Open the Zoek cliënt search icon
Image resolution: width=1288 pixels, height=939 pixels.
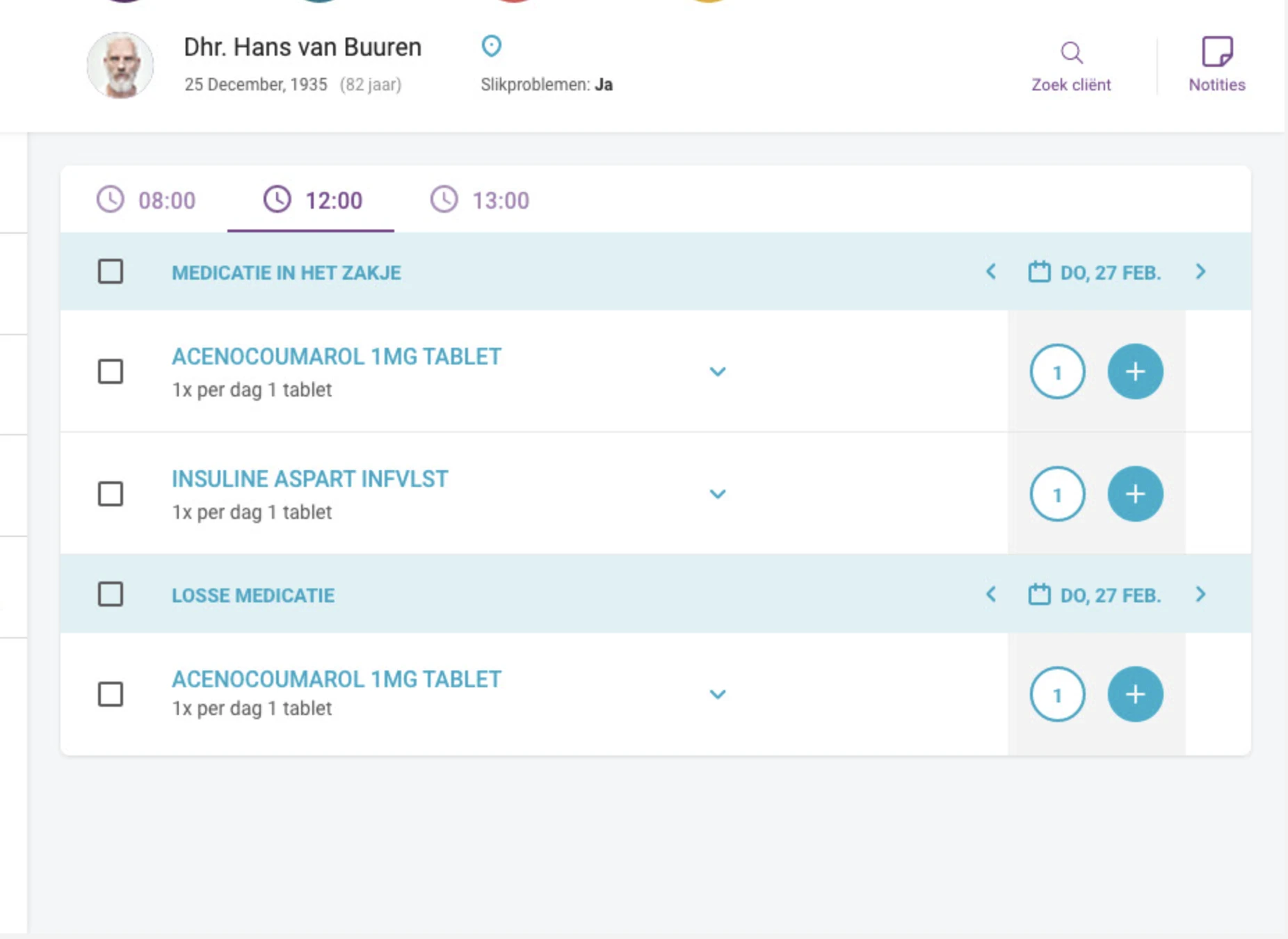[1071, 53]
